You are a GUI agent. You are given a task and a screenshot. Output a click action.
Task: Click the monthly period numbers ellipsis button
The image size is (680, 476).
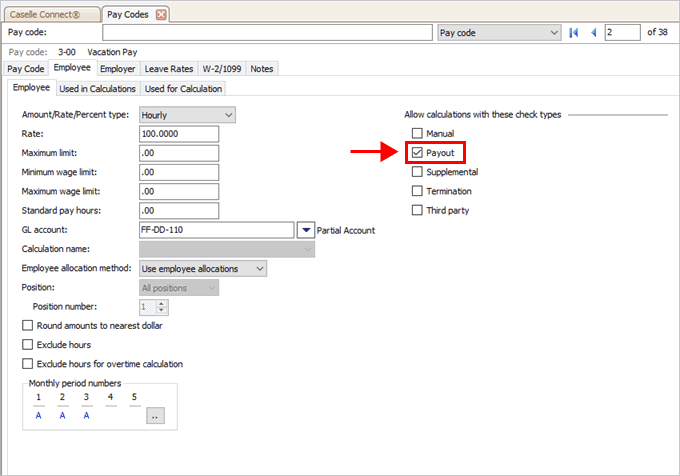(155, 417)
